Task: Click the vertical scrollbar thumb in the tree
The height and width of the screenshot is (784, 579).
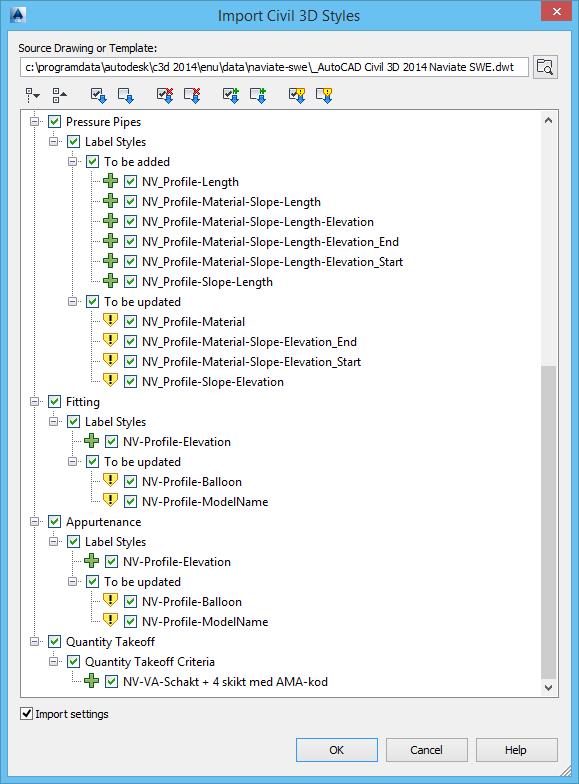Action: tap(548, 522)
